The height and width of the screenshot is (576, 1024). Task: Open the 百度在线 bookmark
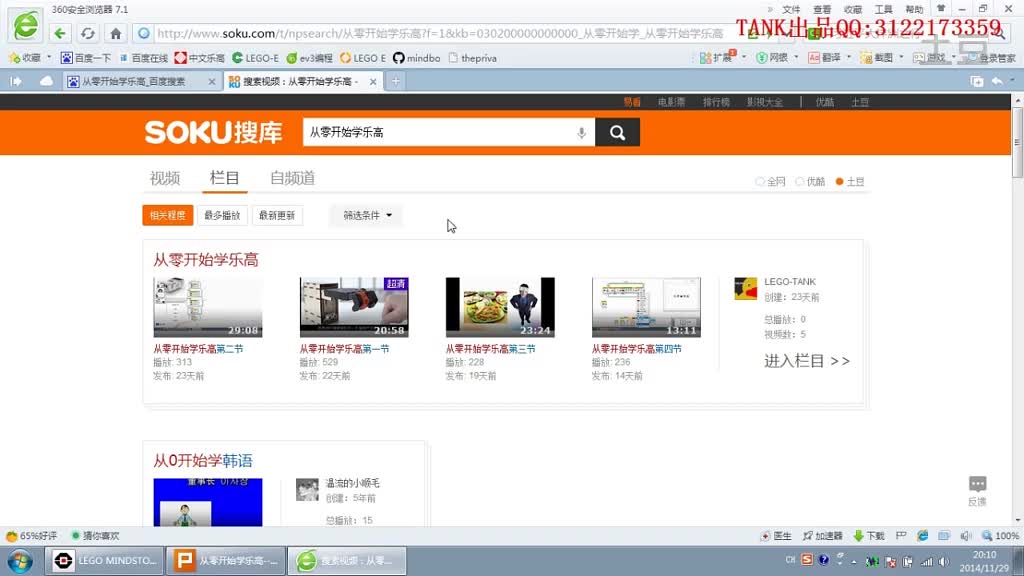click(x=144, y=58)
